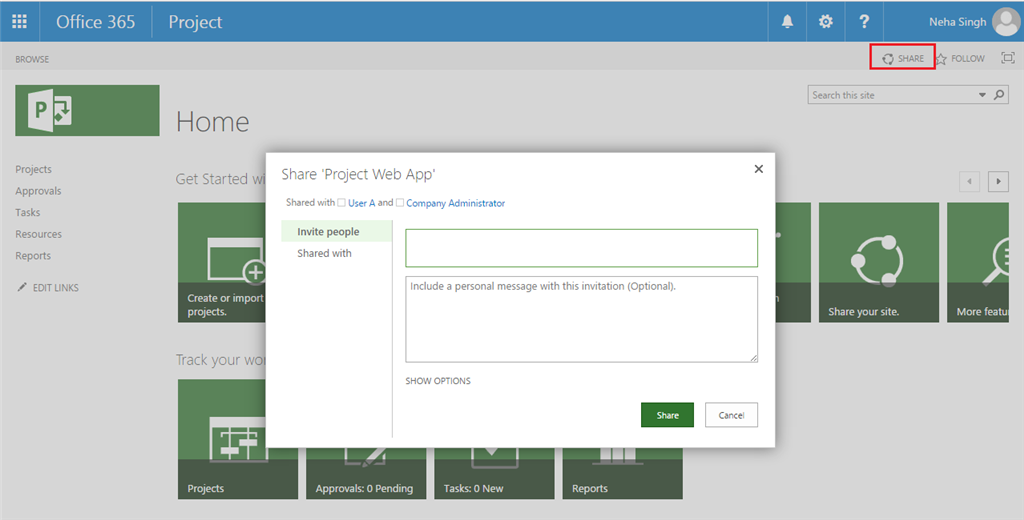Click the SHARE button in the ribbon
This screenshot has height=520, width=1024.
point(903,58)
